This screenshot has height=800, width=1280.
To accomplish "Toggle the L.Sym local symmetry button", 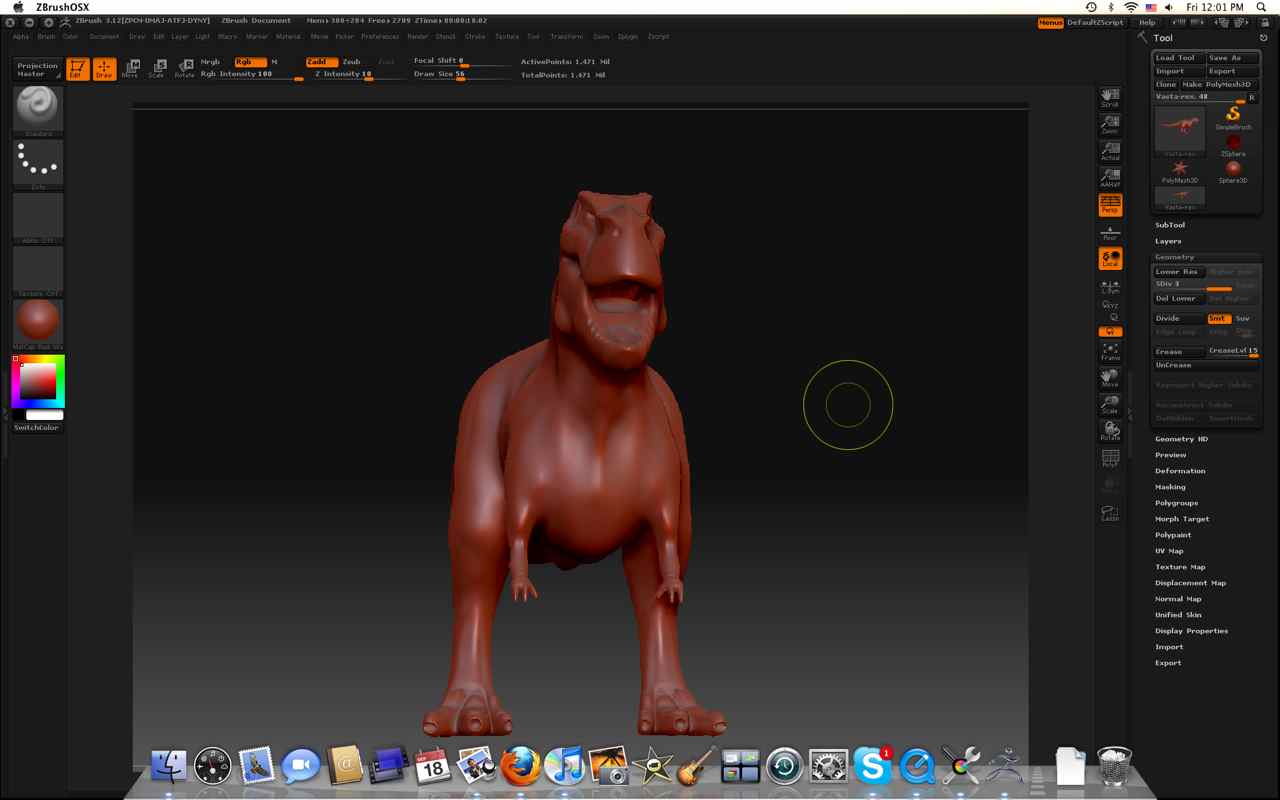I will [x=1110, y=286].
